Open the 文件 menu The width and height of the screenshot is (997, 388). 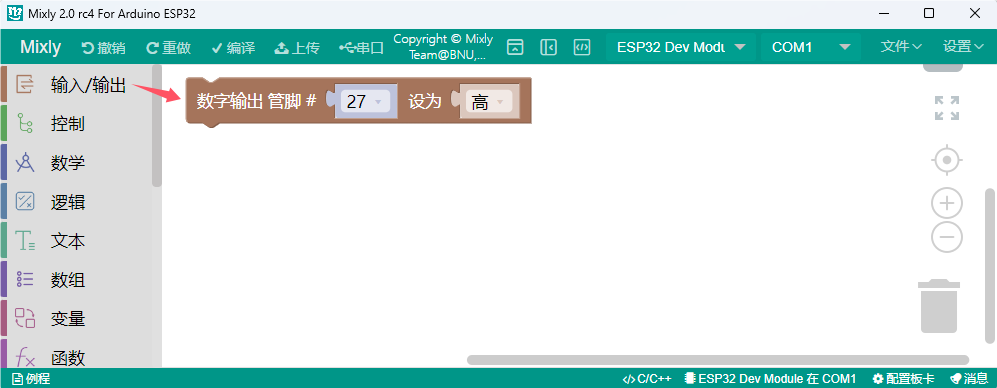click(x=901, y=46)
